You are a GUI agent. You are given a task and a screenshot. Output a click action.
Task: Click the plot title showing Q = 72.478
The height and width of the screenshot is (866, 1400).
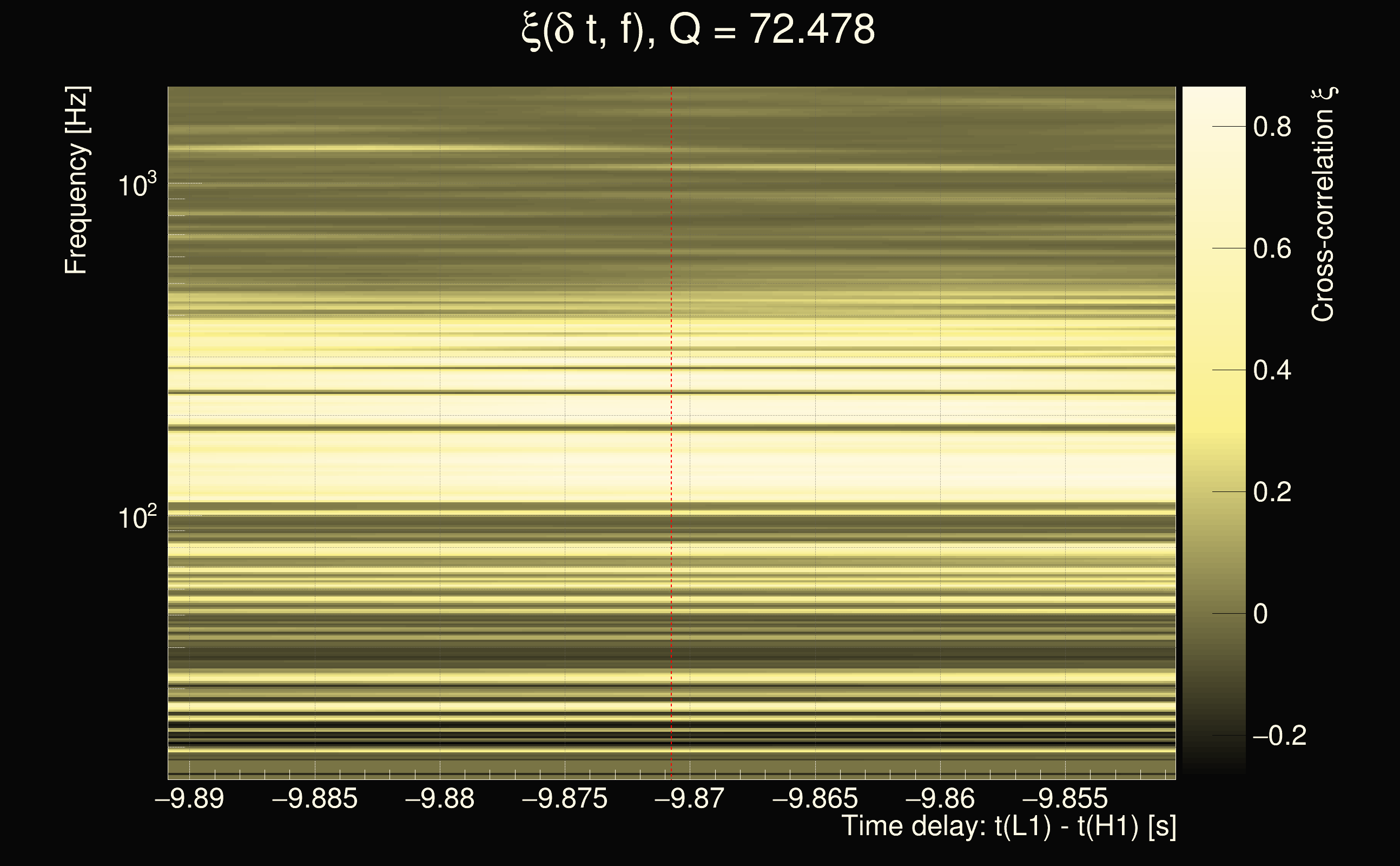pos(698,30)
